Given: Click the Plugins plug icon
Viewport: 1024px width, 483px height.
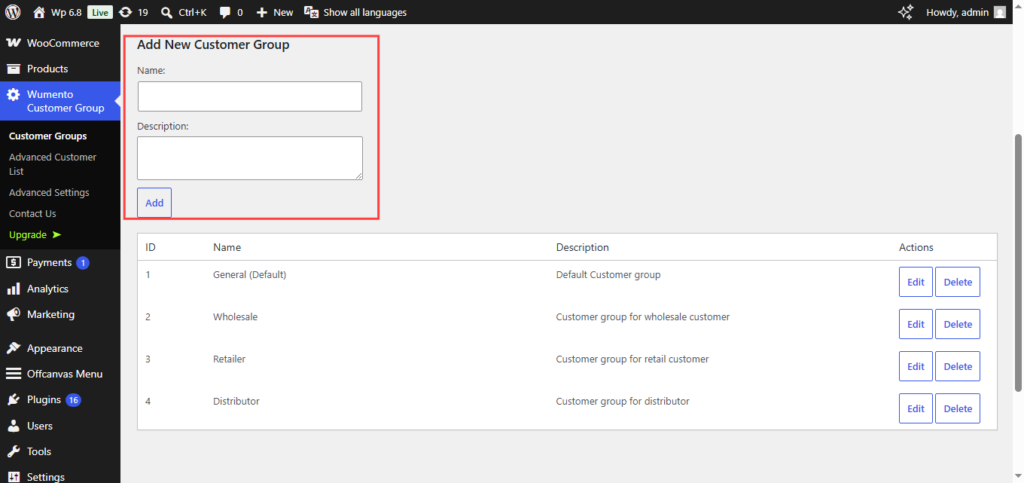Looking at the screenshot, I should pyautogui.click(x=13, y=399).
